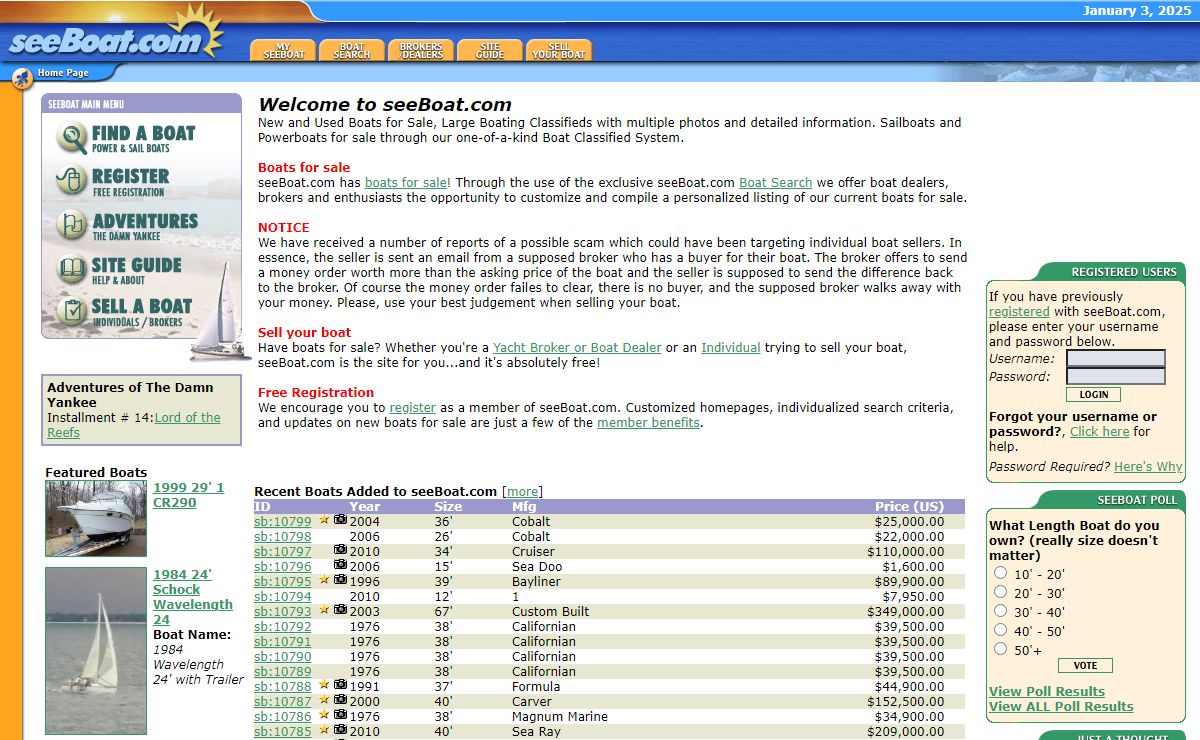Click the camera icon in row sb:10793

(x=340, y=610)
